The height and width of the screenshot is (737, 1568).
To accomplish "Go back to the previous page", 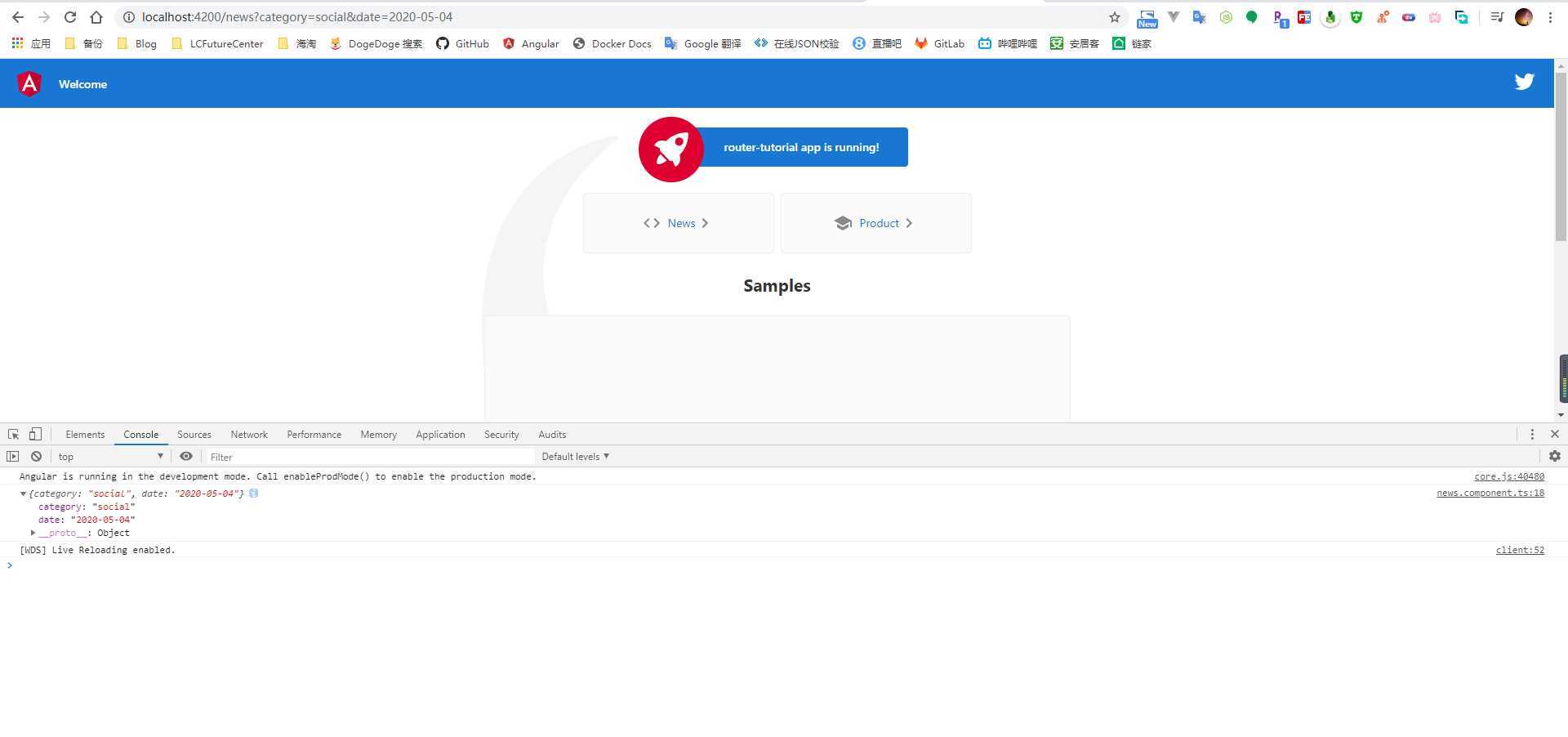I will click(x=18, y=17).
